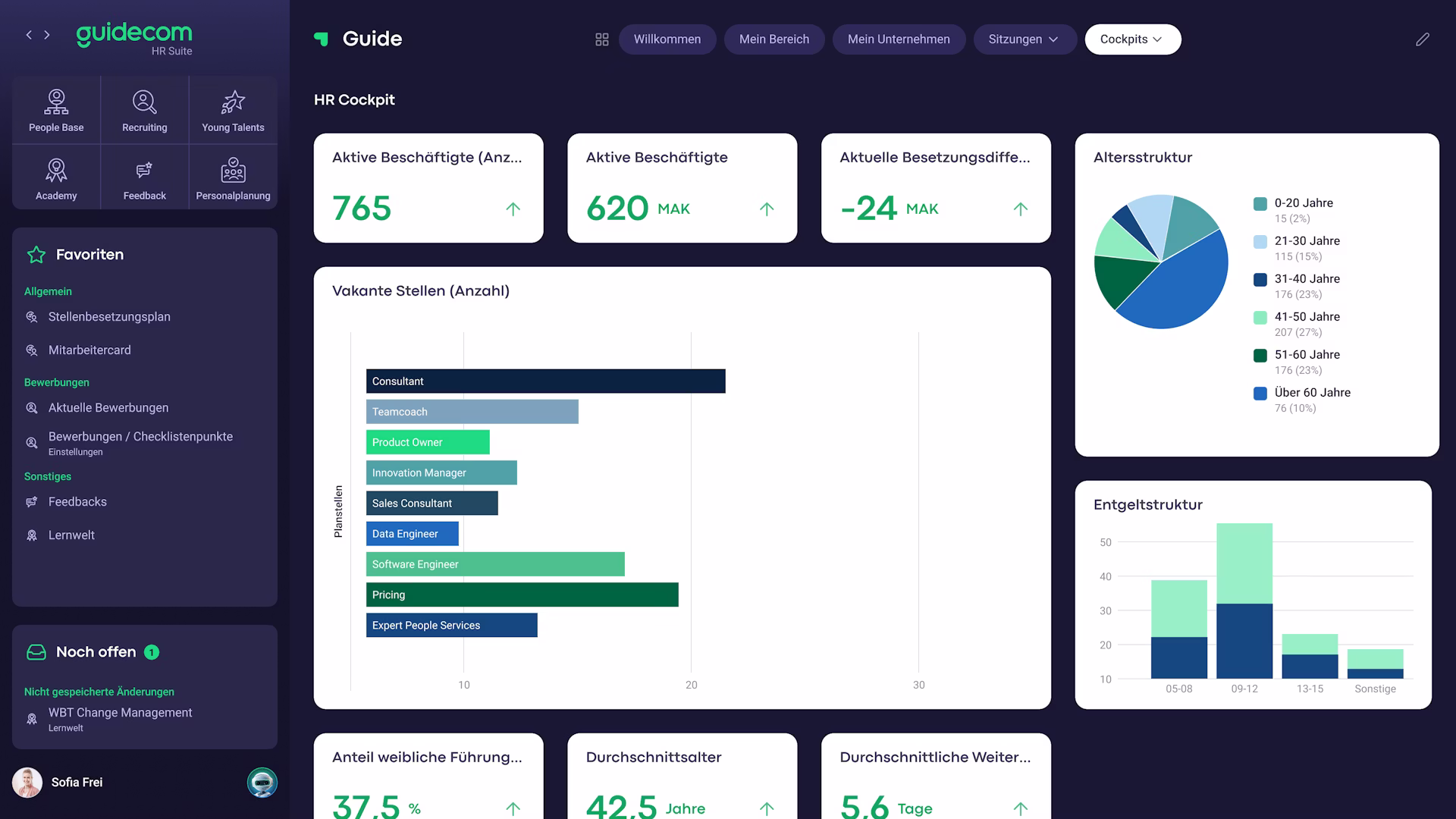1456x819 pixels.
Task: Click the pencil edit icon top right
Action: click(1422, 39)
